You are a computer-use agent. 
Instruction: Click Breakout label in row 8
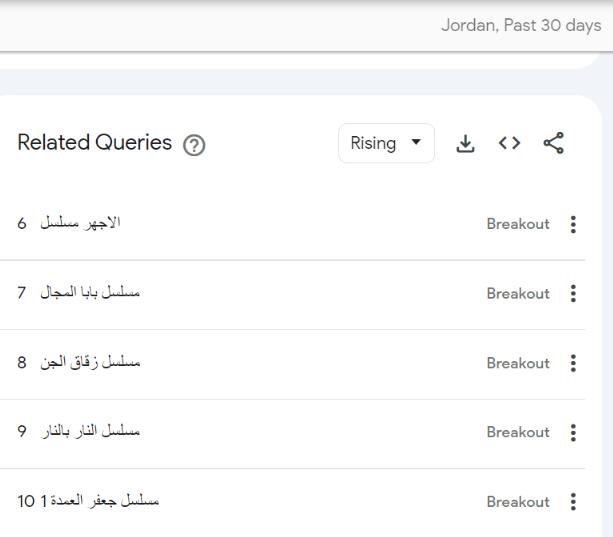517,363
